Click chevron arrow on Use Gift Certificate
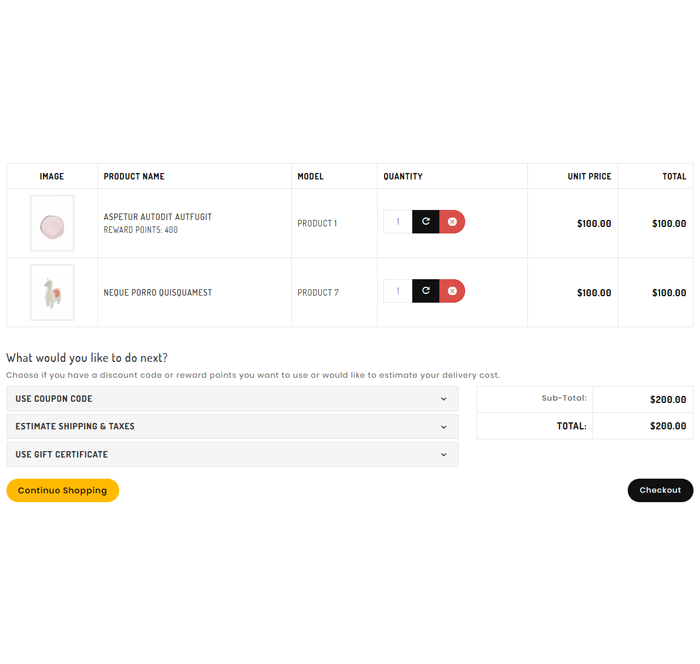This screenshot has height=664, width=700. (x=444, y=455)
